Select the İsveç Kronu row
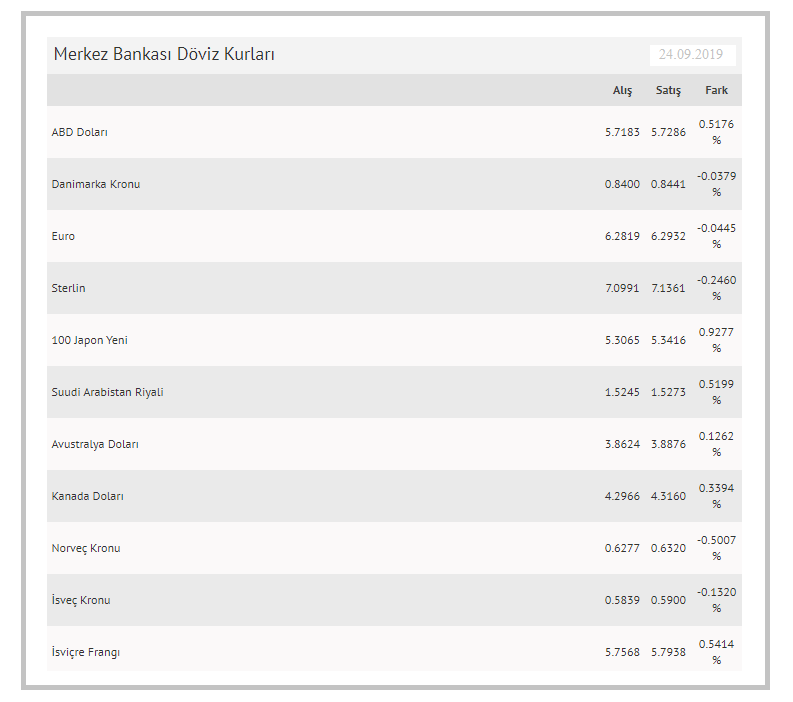 click(x=394, y=600)
